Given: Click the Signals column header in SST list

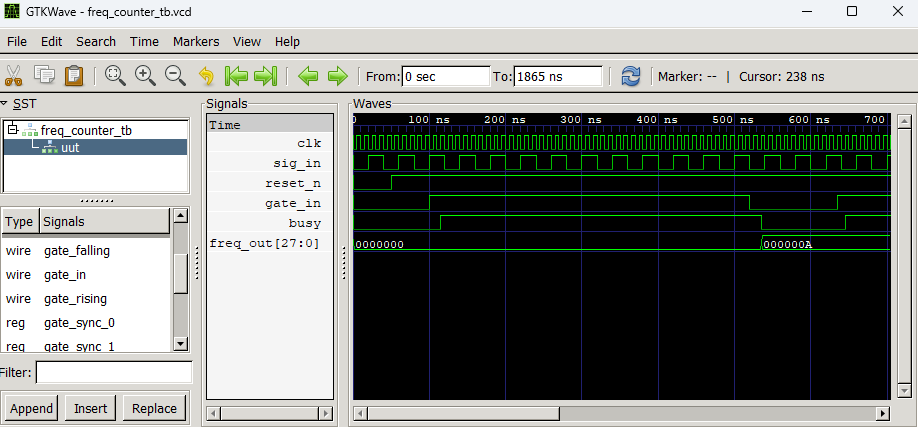Looking at the screenshot, I should point(105,222).
